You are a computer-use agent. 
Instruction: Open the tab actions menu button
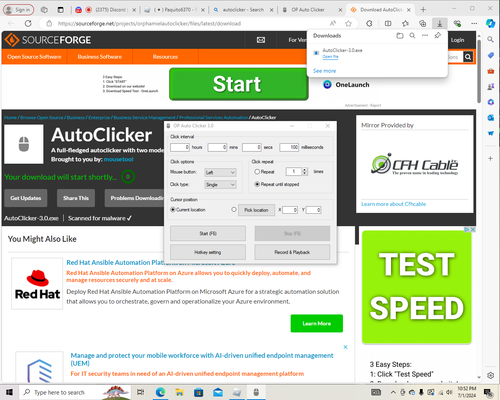[60, 10]
